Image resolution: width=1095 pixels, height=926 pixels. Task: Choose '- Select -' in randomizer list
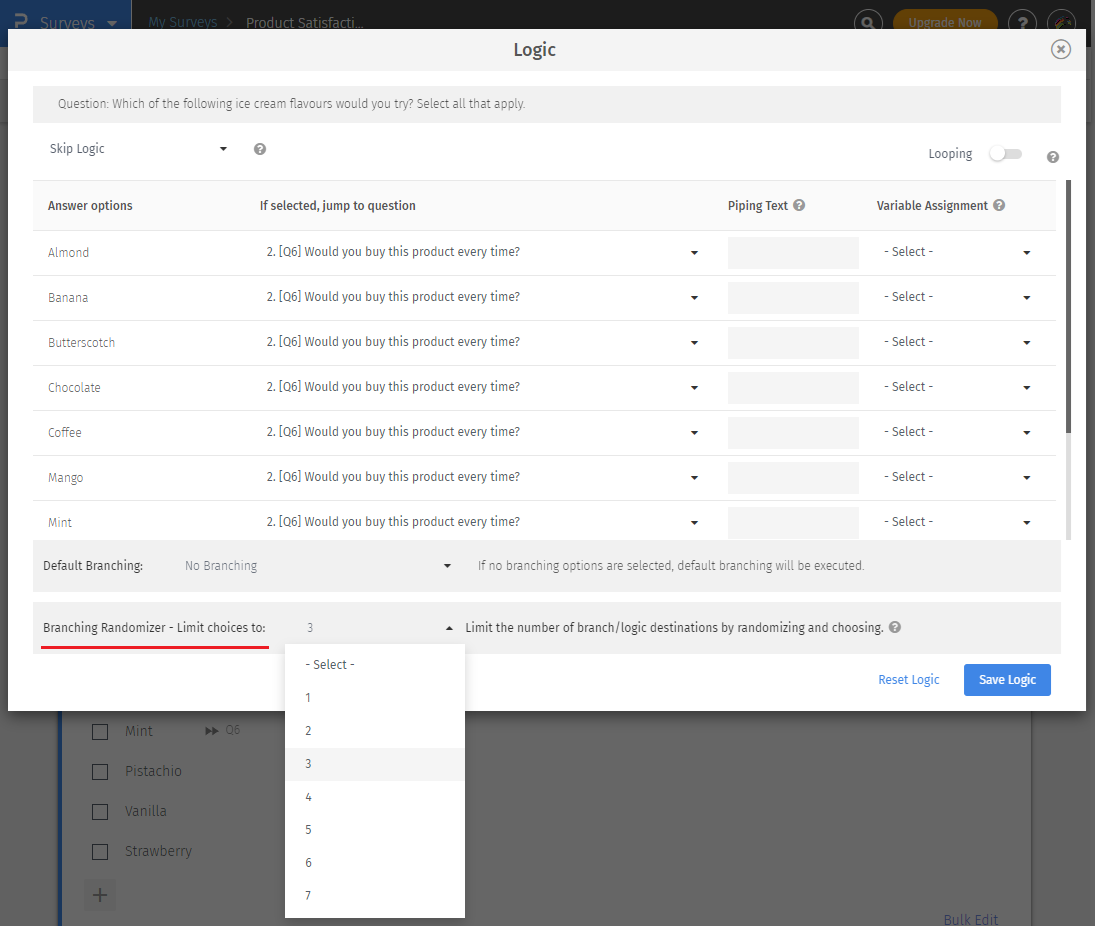pos(375,665)
